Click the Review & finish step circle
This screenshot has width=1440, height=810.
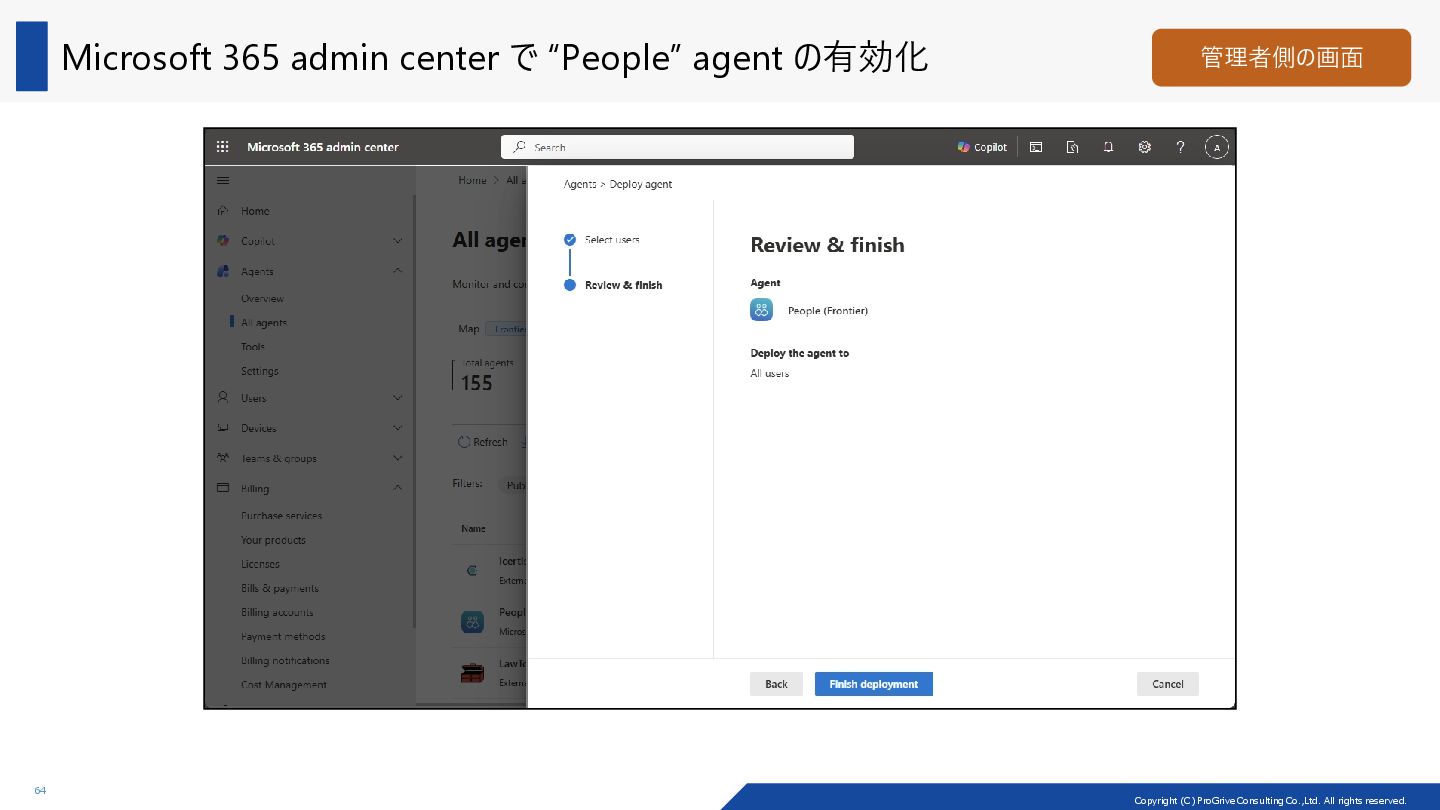tap(570, 285)
